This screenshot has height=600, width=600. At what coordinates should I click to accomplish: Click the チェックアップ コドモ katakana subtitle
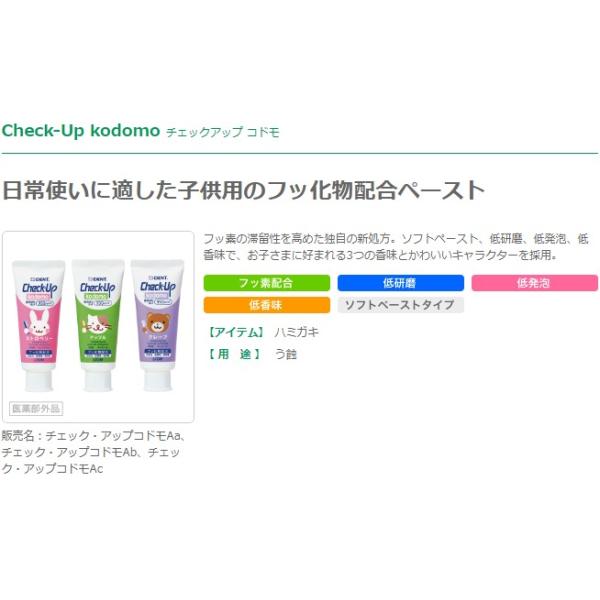(x=223, y=132)
